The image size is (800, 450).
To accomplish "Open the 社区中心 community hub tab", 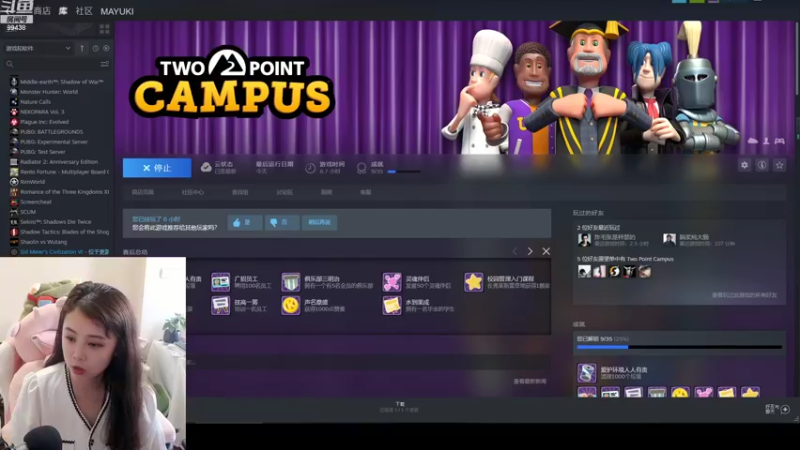I will click(192, 192).
